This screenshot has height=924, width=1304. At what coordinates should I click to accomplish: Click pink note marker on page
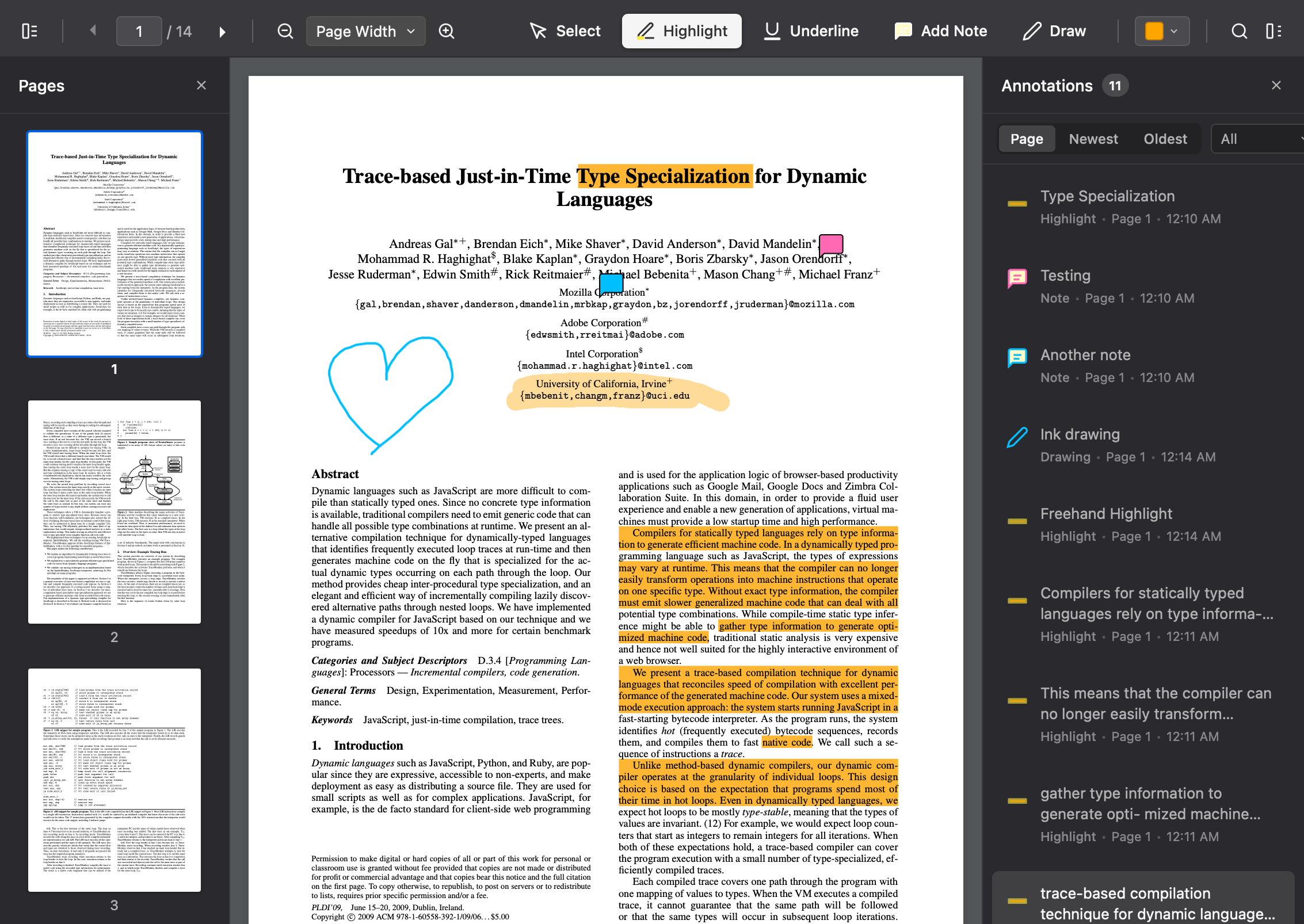(830, 245)
